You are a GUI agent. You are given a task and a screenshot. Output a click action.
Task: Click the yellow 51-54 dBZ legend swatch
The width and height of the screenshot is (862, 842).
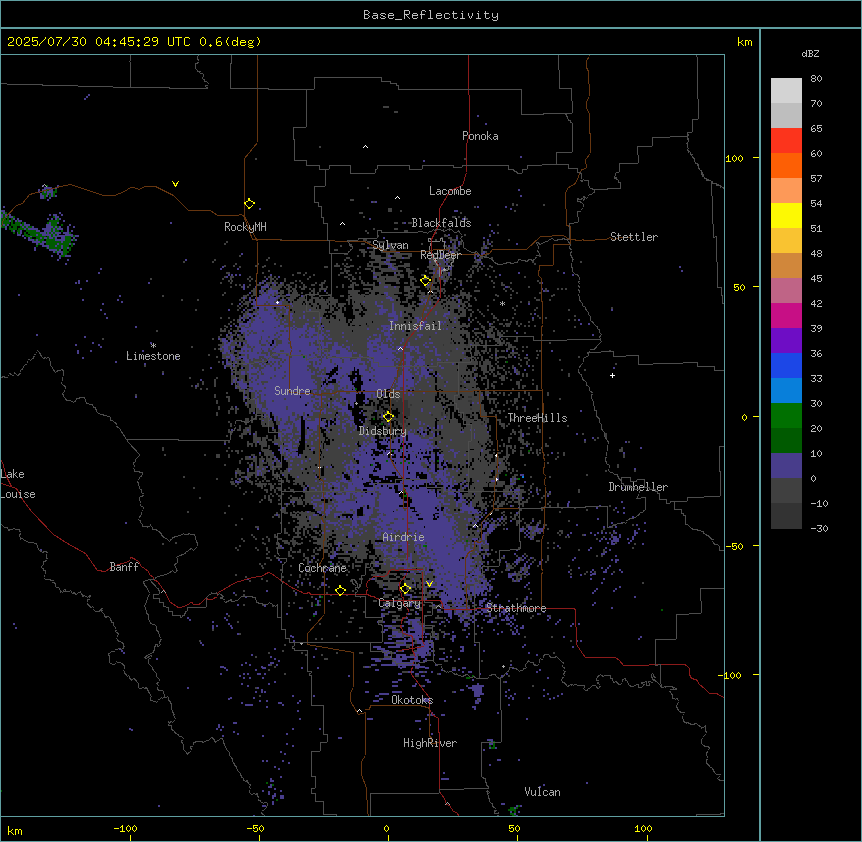(x=786, y=215)
